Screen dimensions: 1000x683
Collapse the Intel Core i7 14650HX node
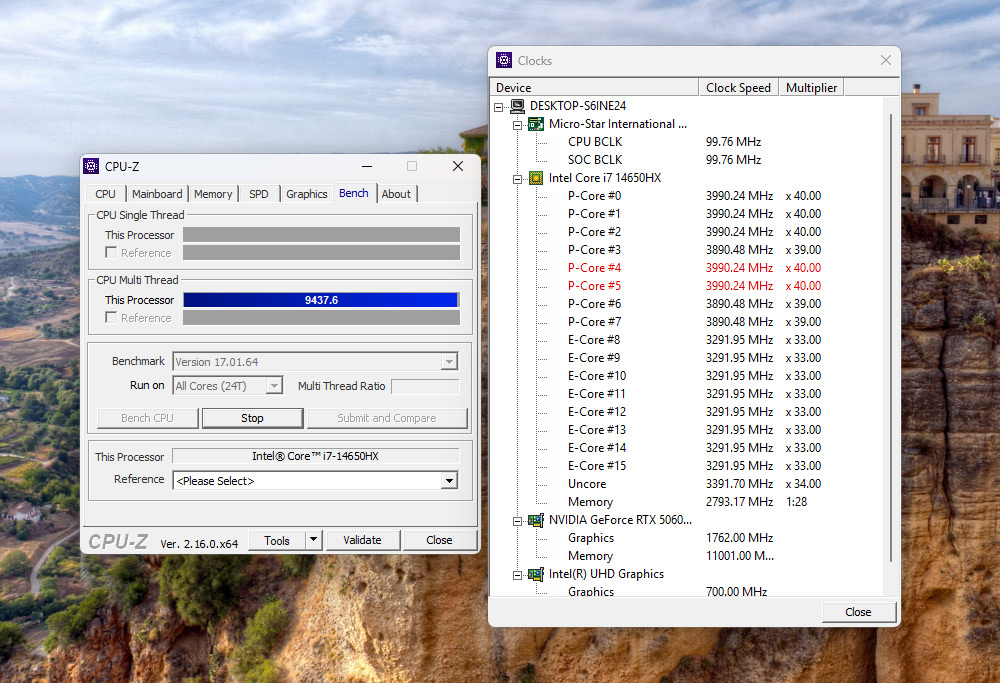click(x=517, y=178)
